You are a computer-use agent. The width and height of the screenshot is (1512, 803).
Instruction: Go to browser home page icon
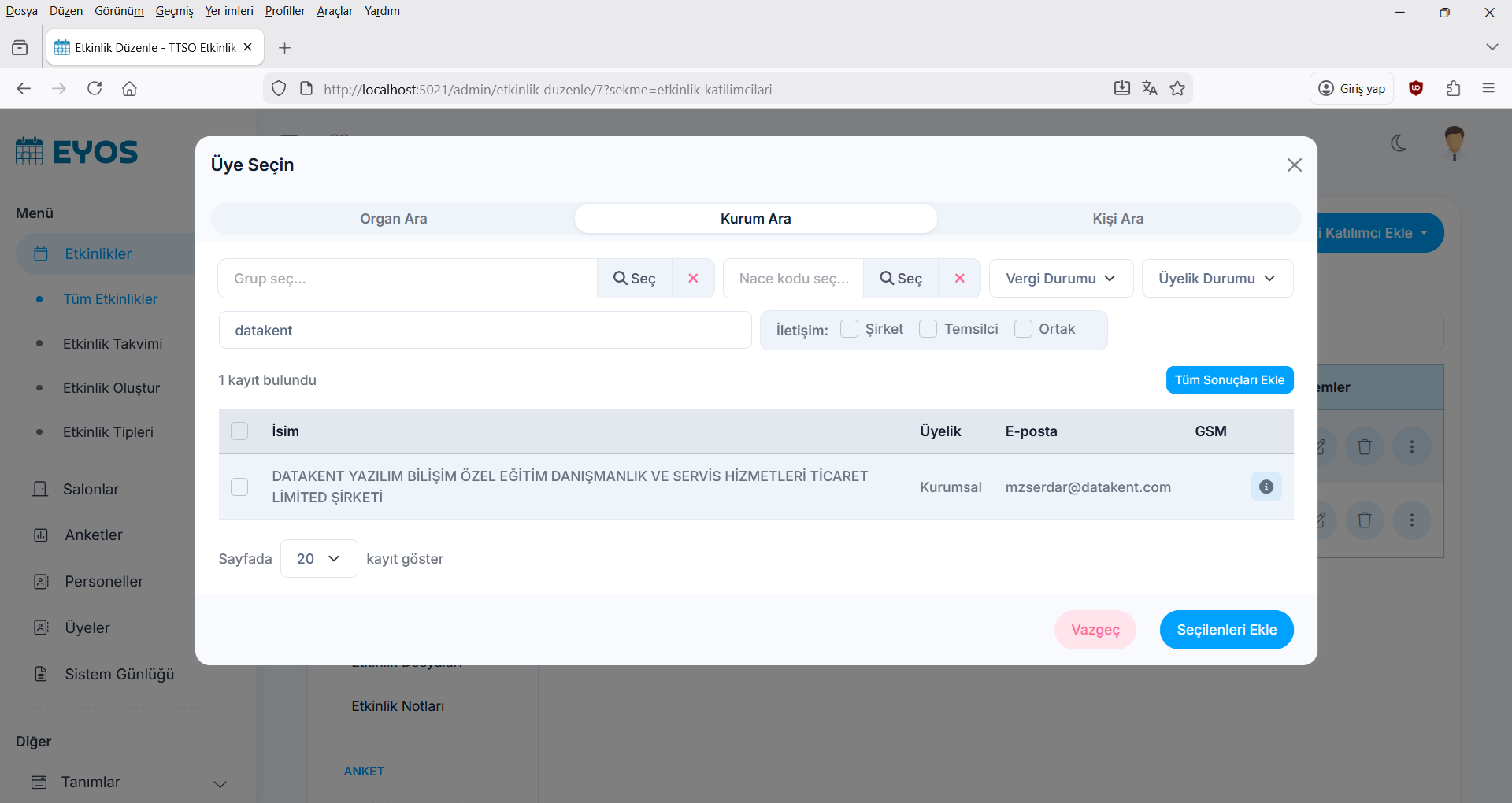click(130, 89)
